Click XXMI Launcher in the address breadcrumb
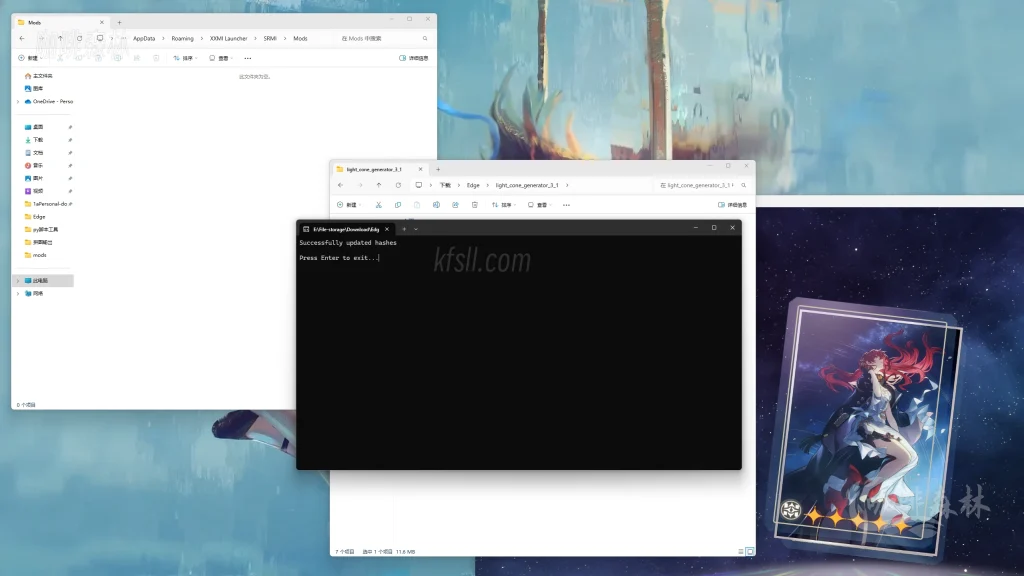 [x=228, y=38]
